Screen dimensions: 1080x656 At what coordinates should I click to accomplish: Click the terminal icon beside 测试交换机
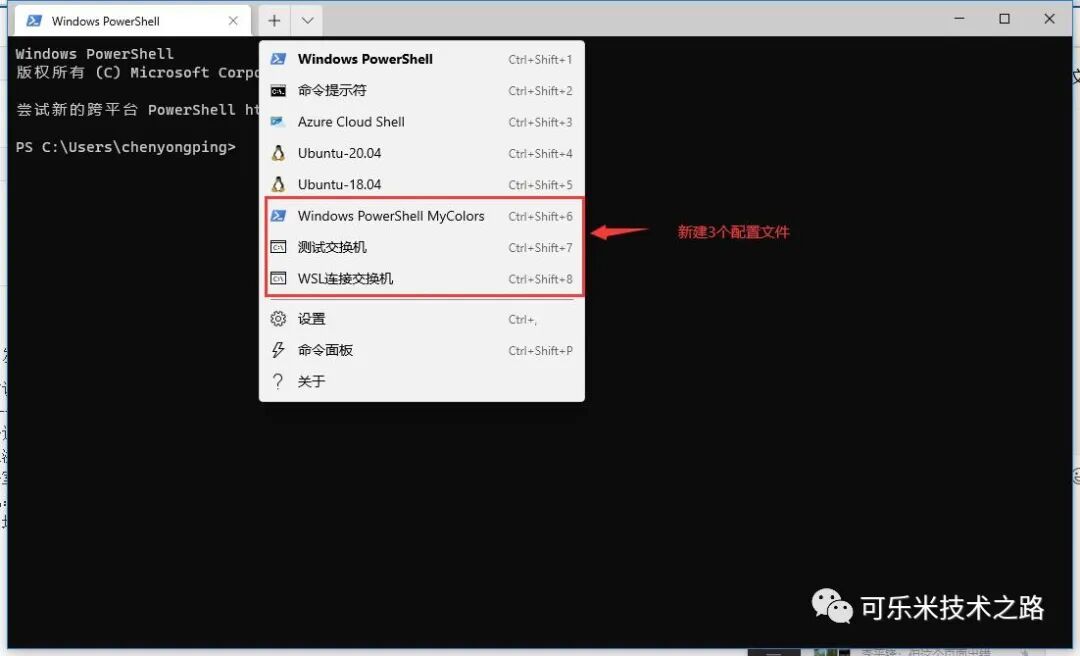point(278,247)
